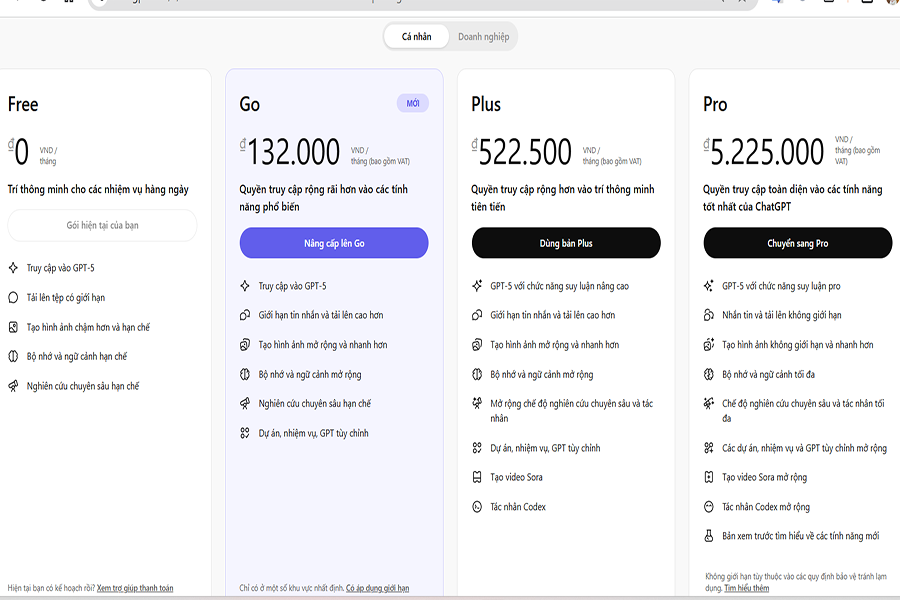The width and height of the screenshot is (900, 600).
Task: Click the sparkle icon beside Free plan GPT-5 access
Action: coord(13,268)
